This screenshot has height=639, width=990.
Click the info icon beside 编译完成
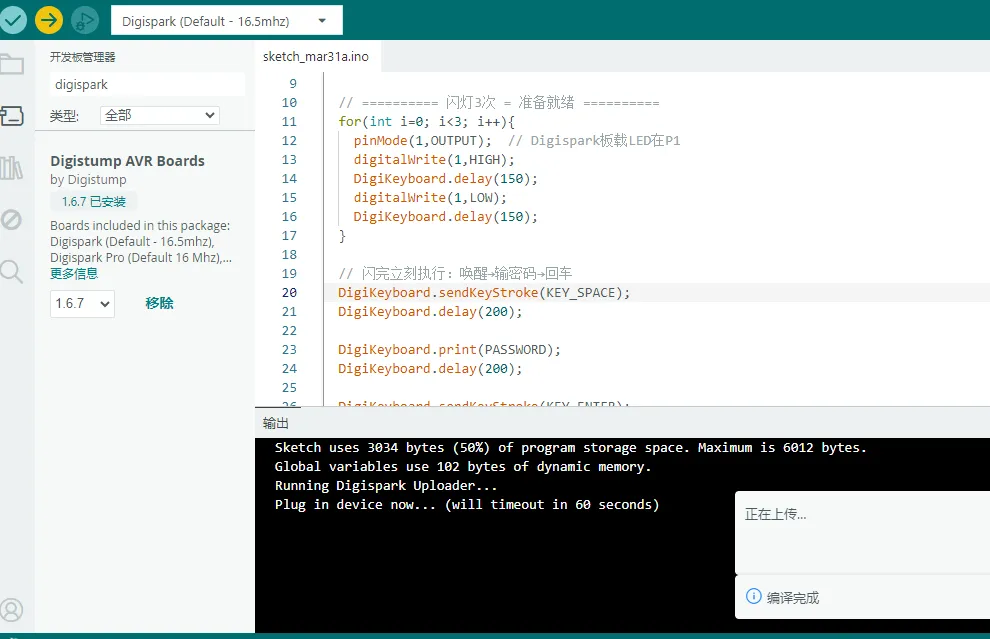754,597
